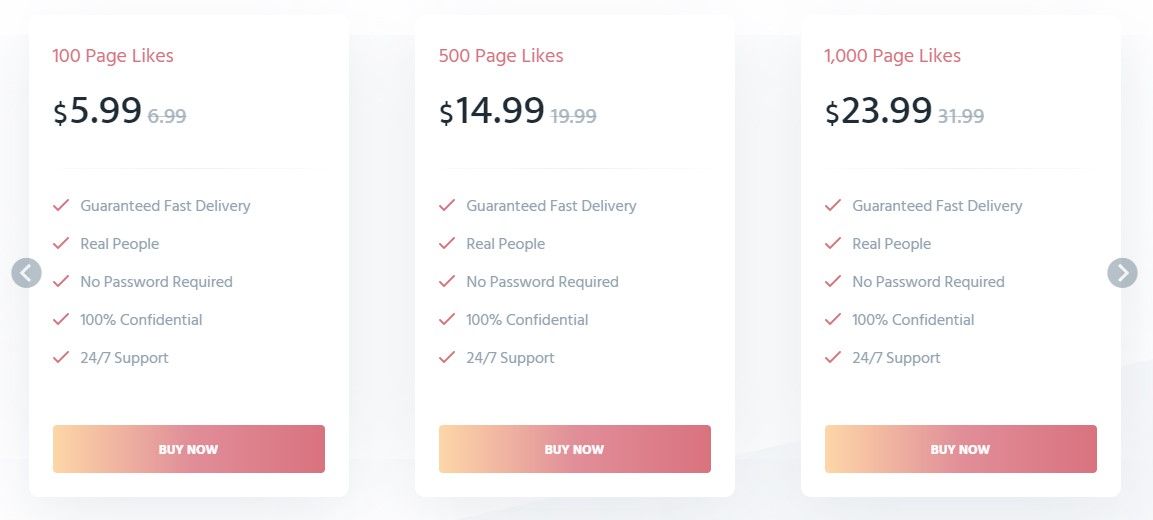Click 100% Confidential text in 1,000 Likes card
Viewport: 1153px width, 520px height.
coord(913,320)
